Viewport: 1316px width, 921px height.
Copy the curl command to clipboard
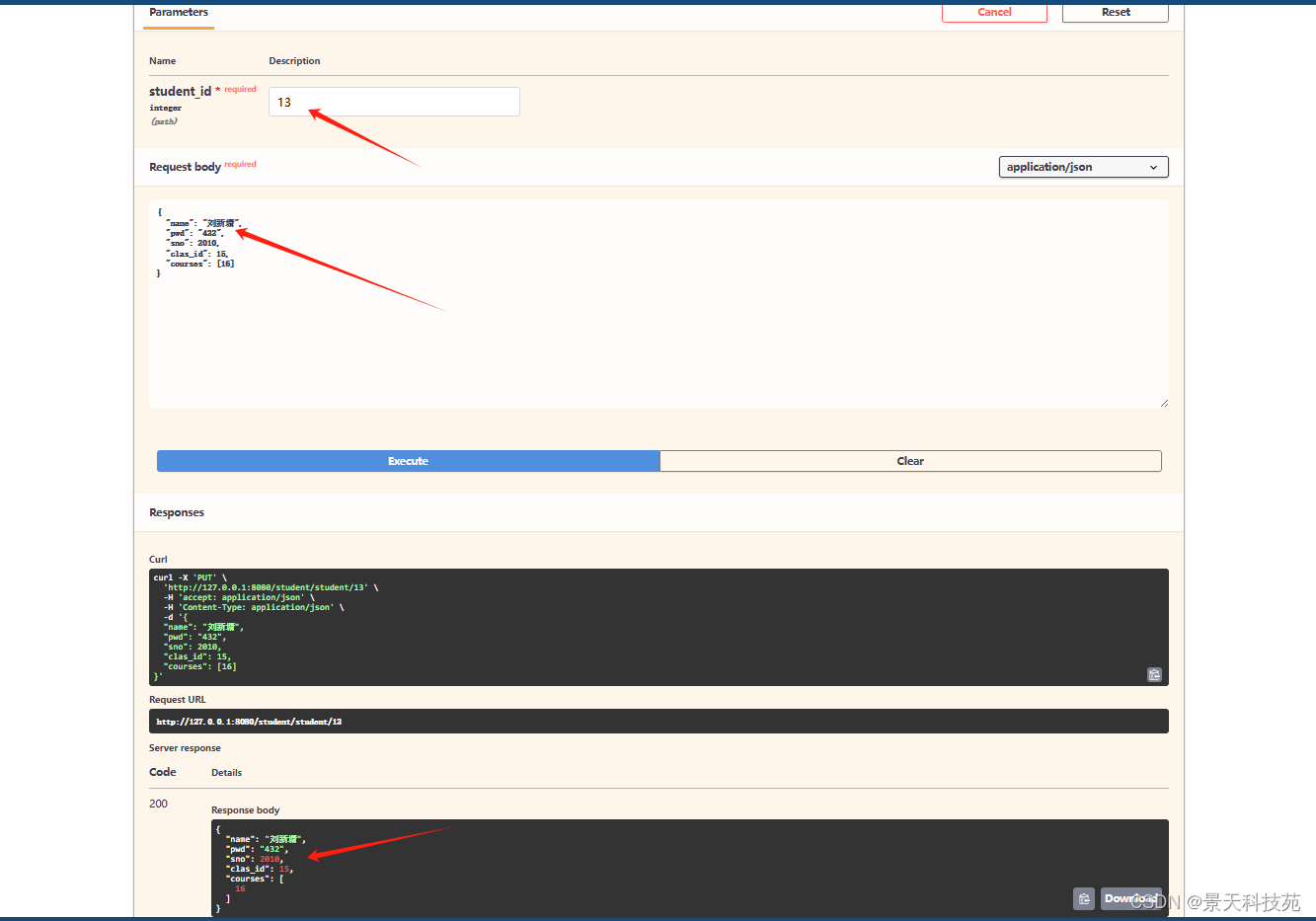pyautogui.click(x=1154, y=675)
